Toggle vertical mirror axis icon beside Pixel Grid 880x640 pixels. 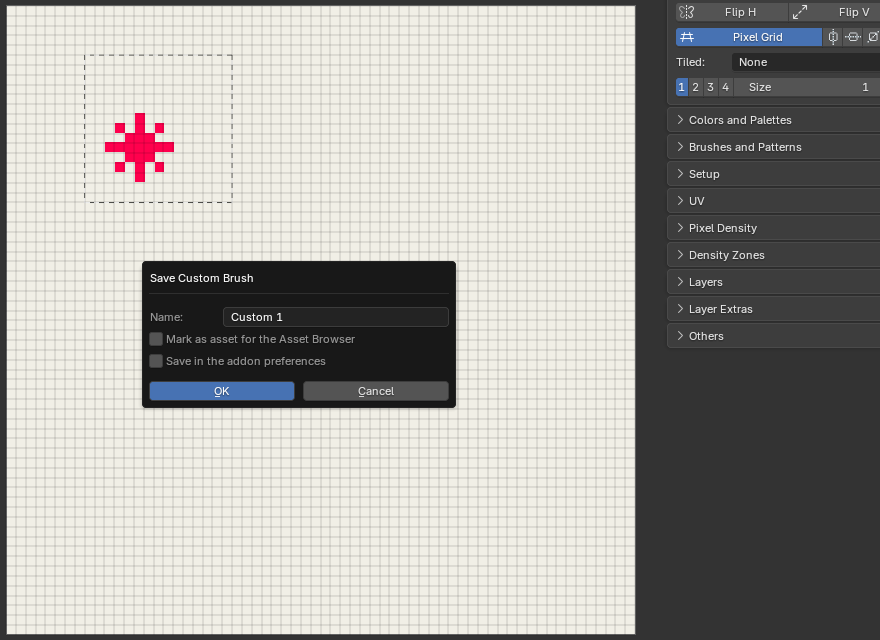[833, 37]
